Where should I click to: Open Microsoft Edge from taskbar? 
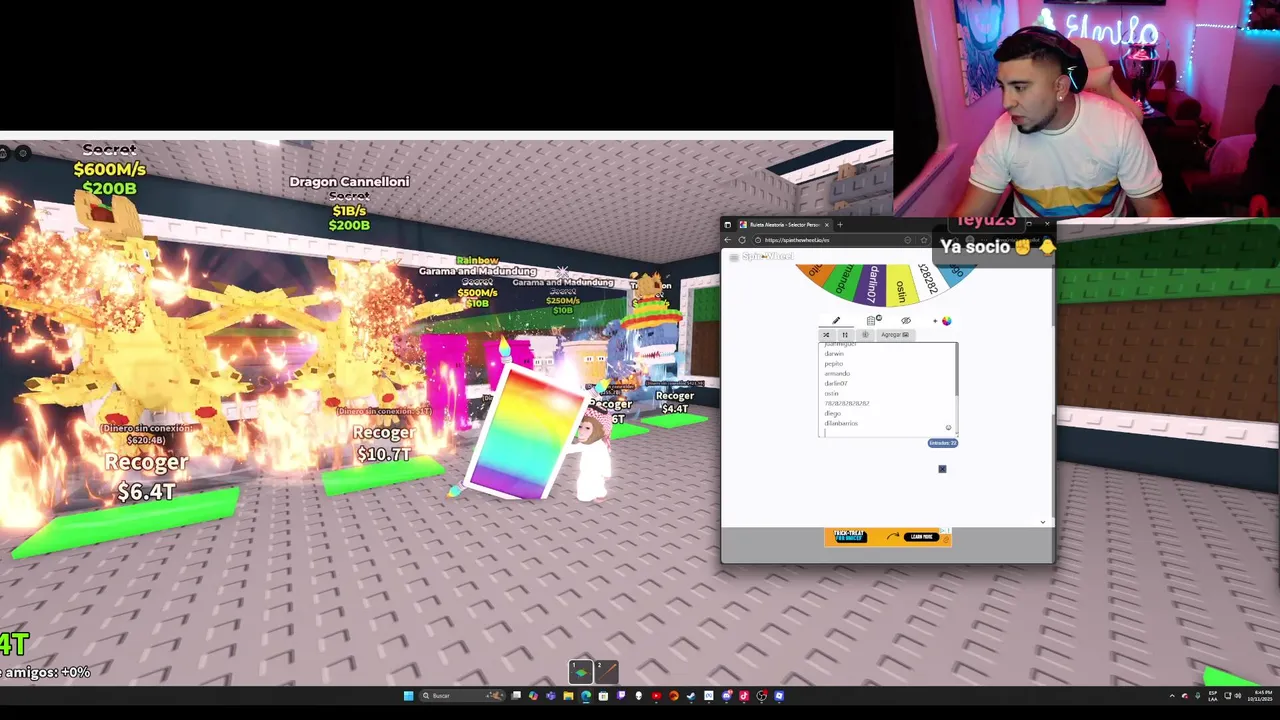pos(586,696)
